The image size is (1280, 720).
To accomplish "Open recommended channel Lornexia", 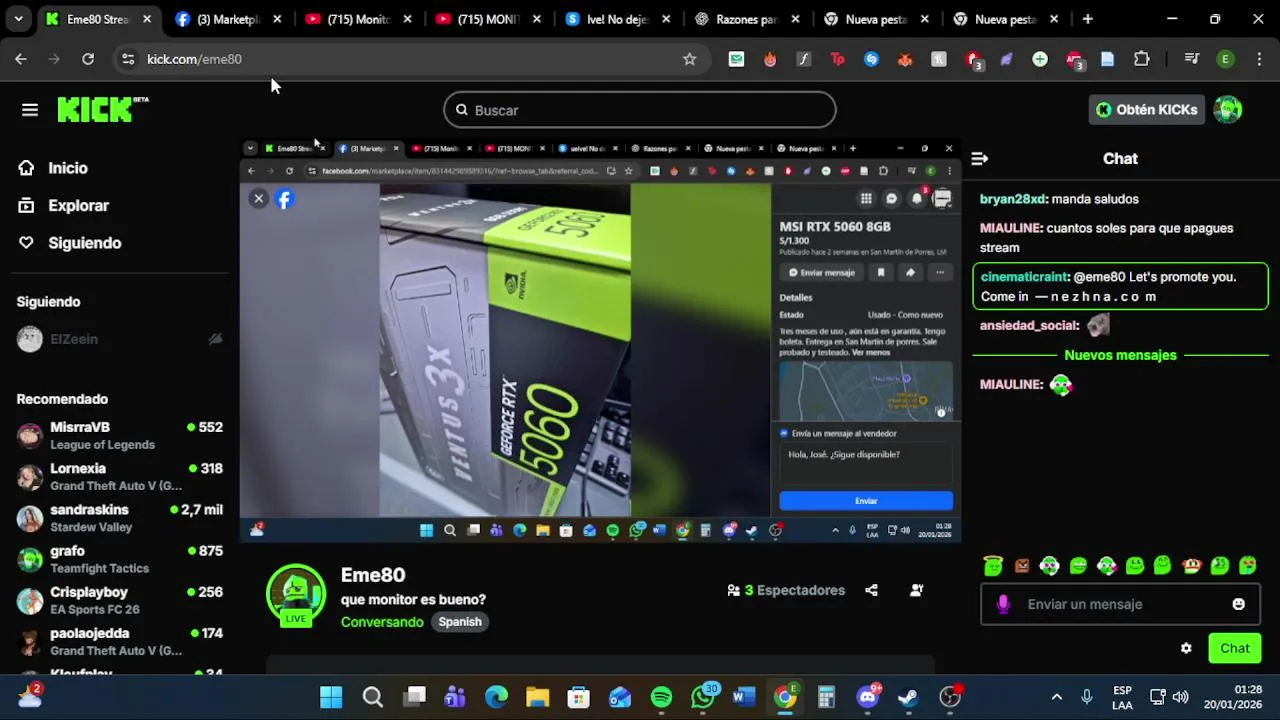I will tap(120, 476).
